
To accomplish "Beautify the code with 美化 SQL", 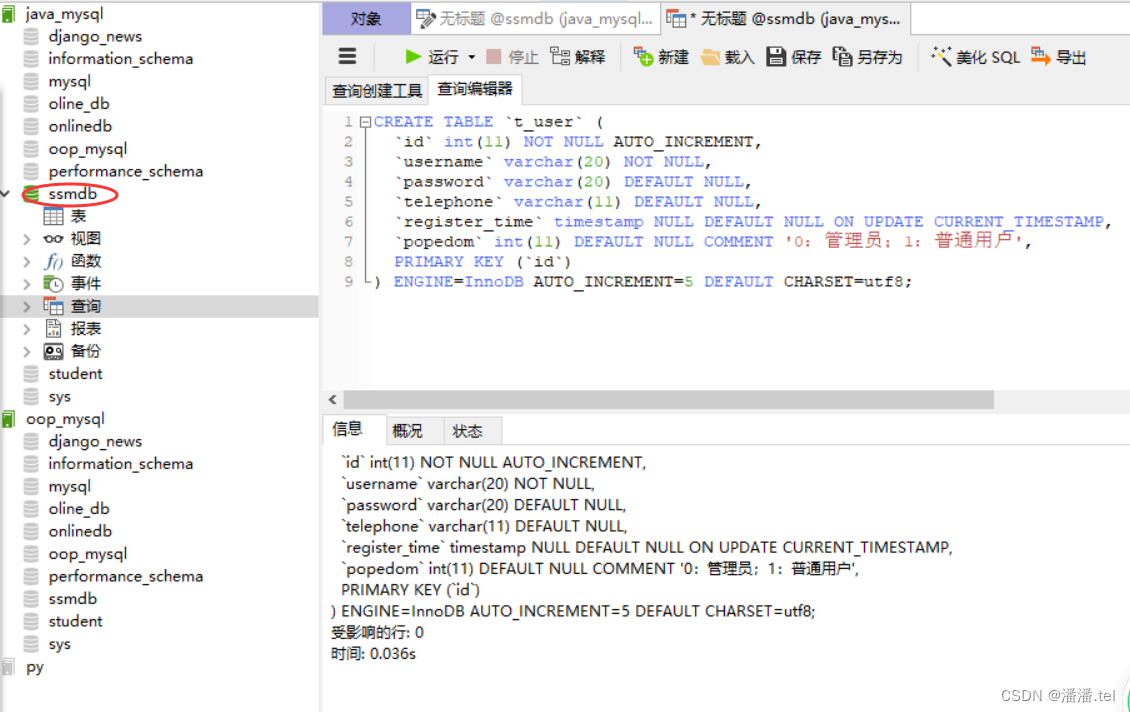I will pos(975,57).
